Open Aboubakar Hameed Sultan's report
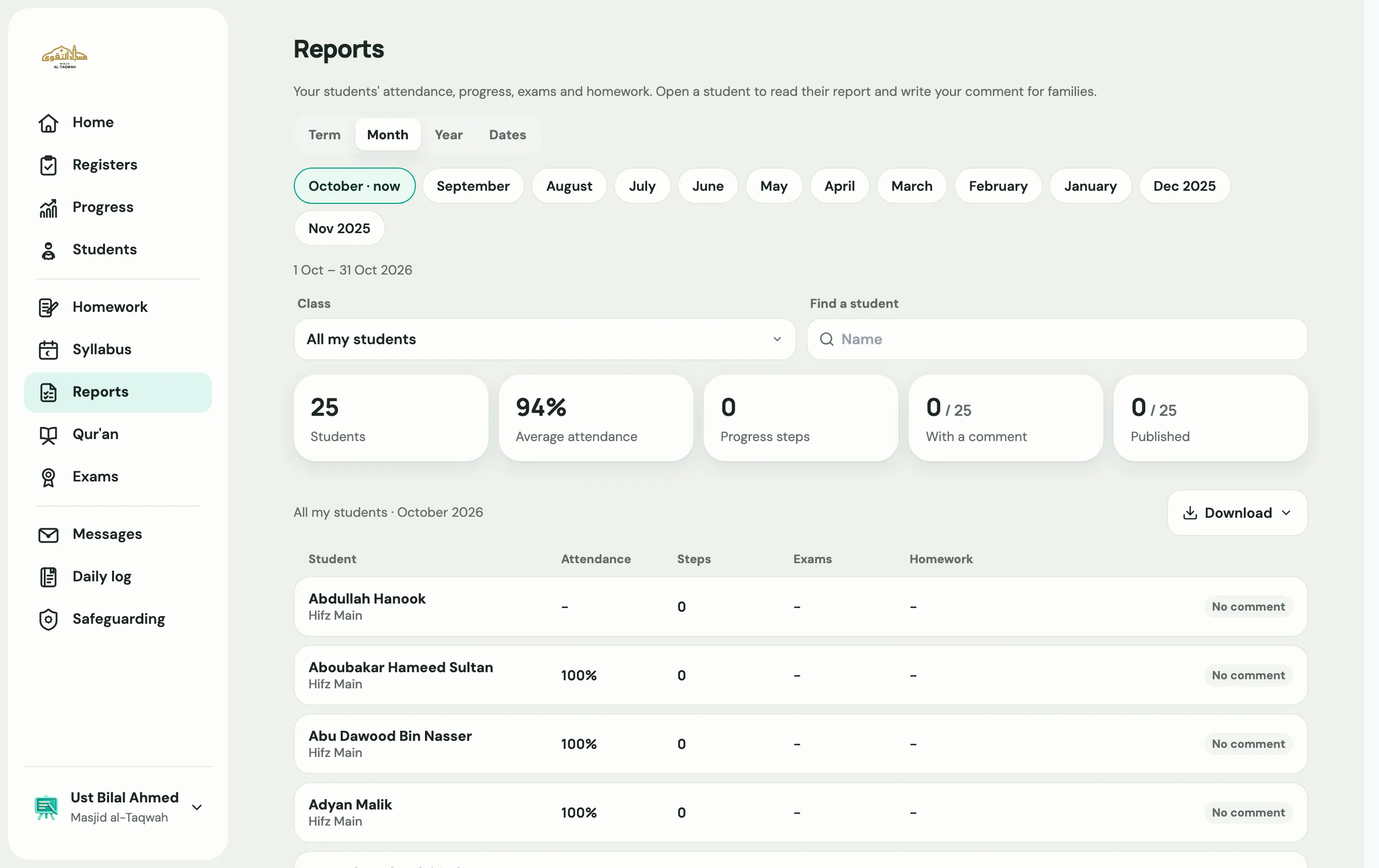Screen dimensions: 1379x868 pyautogui.click(x=801, y=676)
